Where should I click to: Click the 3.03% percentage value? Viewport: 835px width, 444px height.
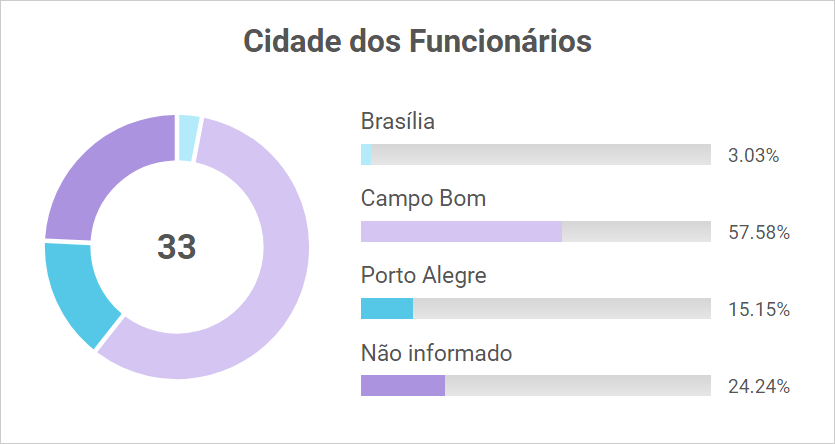point(753,155)
